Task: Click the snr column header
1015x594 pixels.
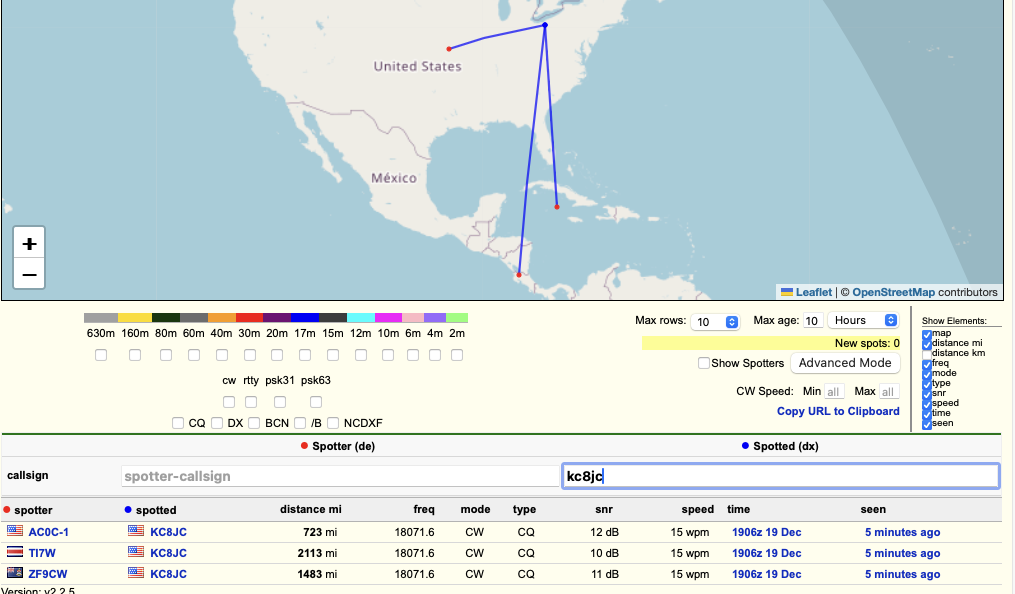Action: pos(604,509)
